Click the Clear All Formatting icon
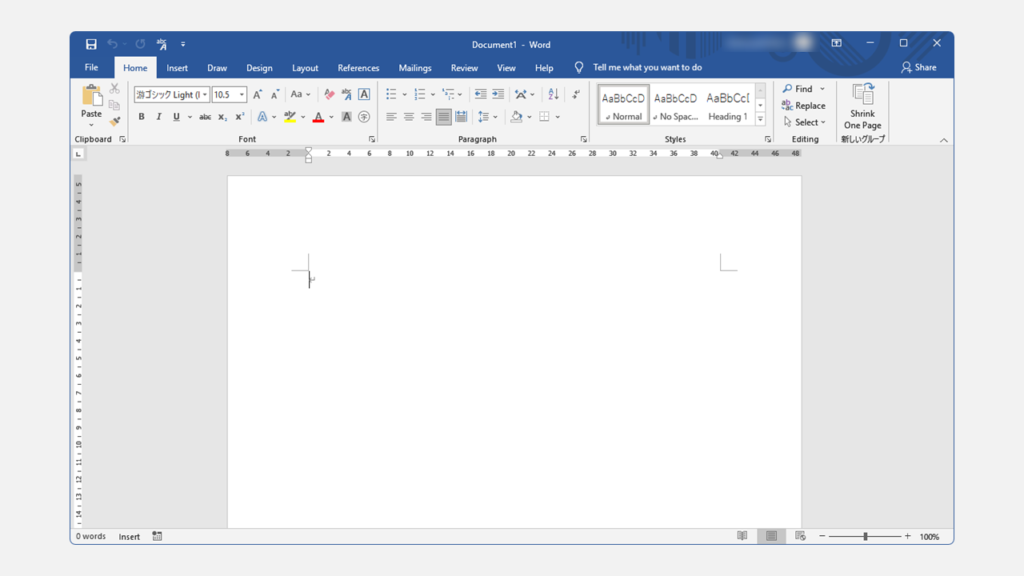Screen dimensions: 1024x576 (329, 95)
